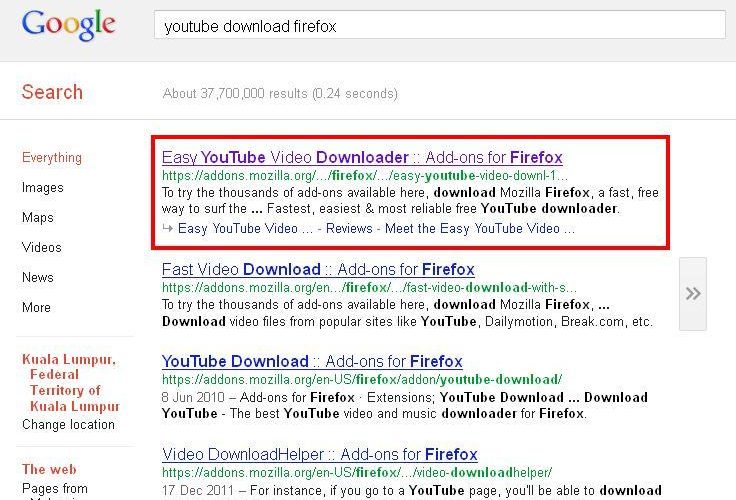Click the Change location link
The width and height of the screenshot is (736, 500).
68,424
